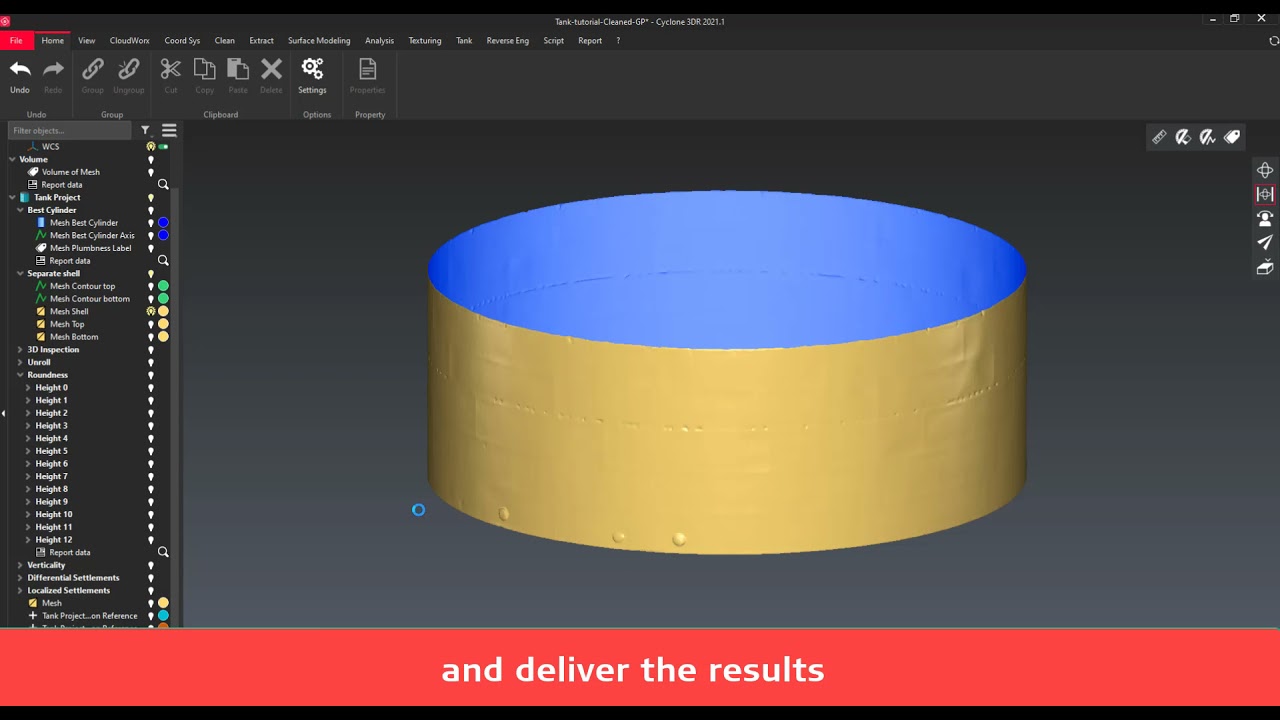Screen dimensions: 1280x720
Task: Click the Copy icon in Clipboard
Action: pyautogui.click(x=205, y=69)
